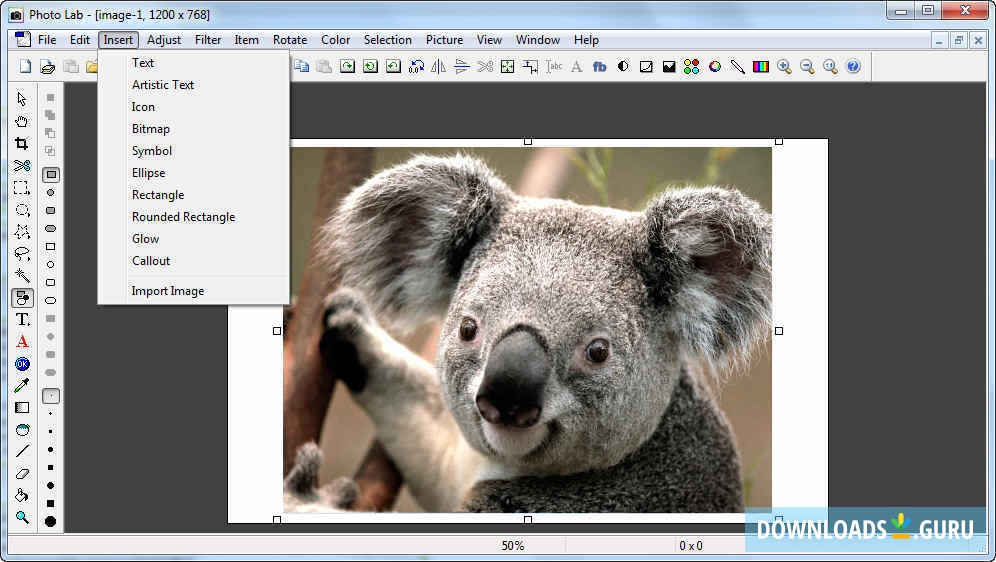This screenshot has width=996, height=562.
Task: Click the New document toolbar icon
Action: [25, 67]
